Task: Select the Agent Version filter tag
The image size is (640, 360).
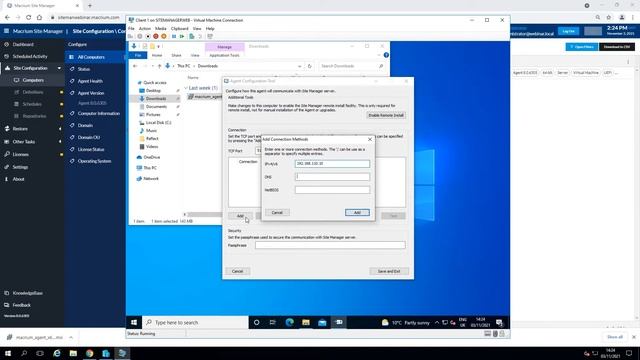Action: pyautogui.click(x=91, y=93)
